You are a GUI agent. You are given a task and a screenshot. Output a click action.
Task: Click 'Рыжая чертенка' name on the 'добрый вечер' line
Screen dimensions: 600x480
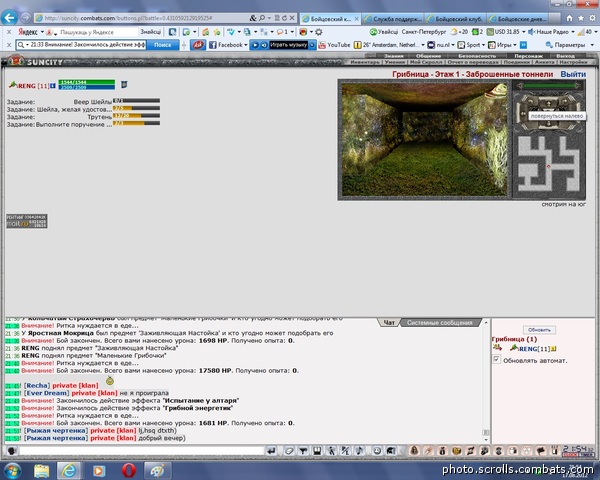point(56,438)
